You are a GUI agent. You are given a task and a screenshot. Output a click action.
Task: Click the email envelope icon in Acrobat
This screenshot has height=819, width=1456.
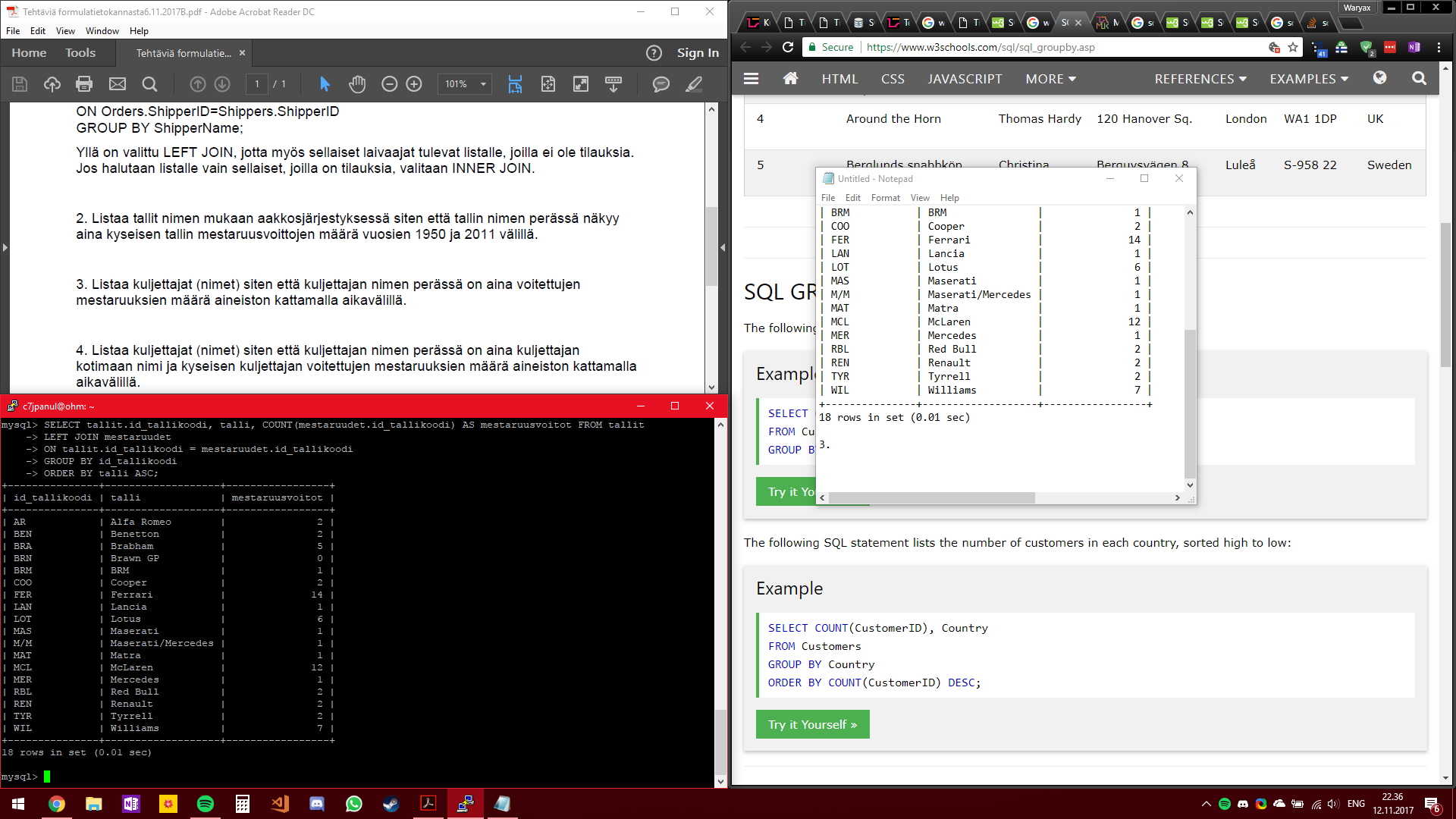(x=118, y=84)
